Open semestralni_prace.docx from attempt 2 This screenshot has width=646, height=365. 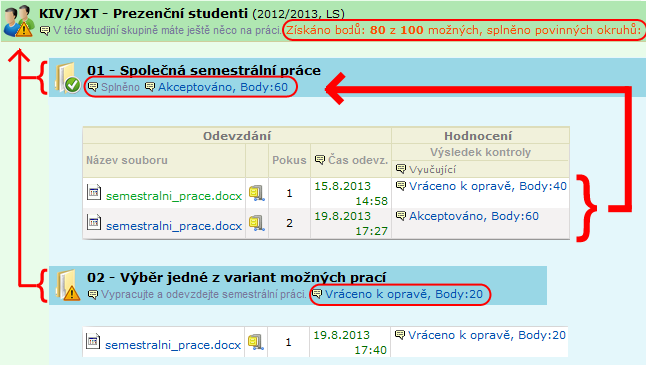[x=174, y=226]
